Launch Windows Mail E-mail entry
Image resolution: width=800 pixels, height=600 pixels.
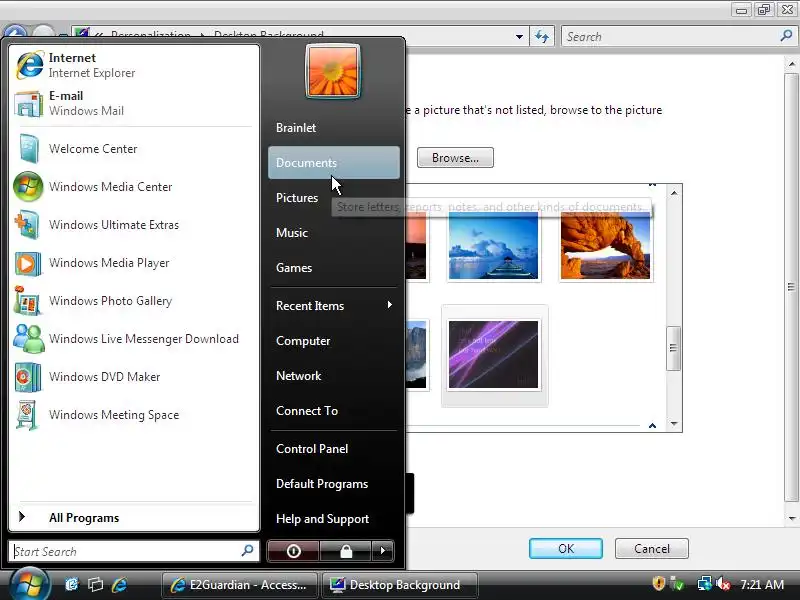[x=134, y=104]
